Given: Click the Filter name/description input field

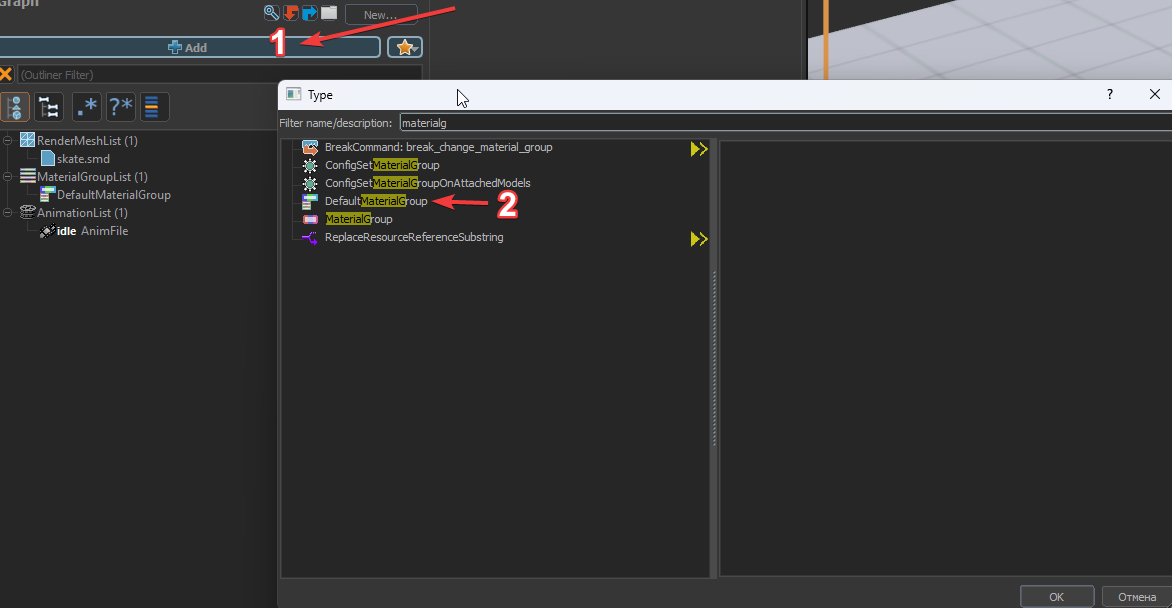Looking at the screenshot, I should 785,123.
